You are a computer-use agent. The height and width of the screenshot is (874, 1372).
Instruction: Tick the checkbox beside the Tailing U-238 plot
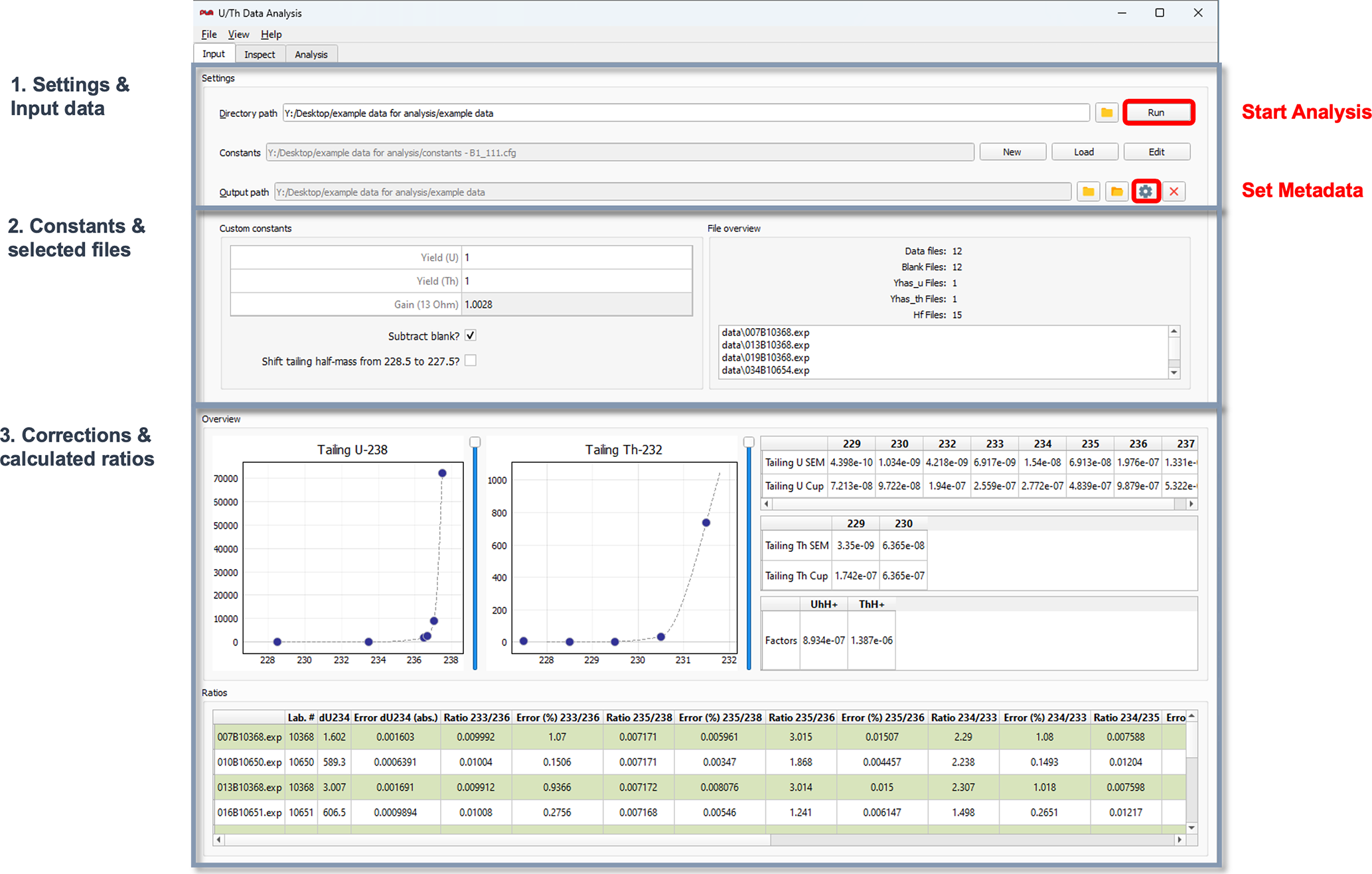pos(475,442)
